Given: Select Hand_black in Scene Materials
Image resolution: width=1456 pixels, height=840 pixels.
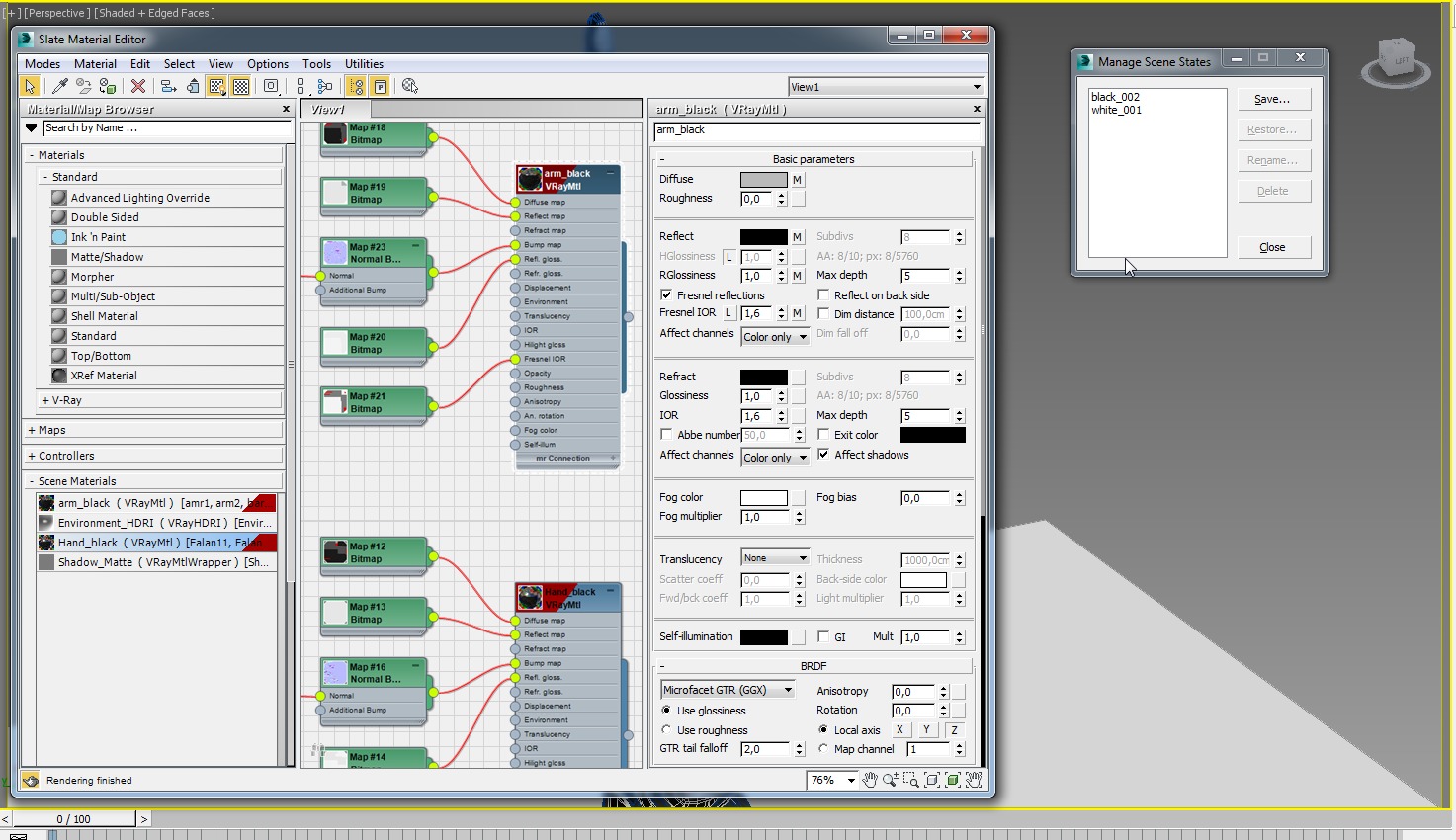Looking at the screenshot, I should pos(157,543).
